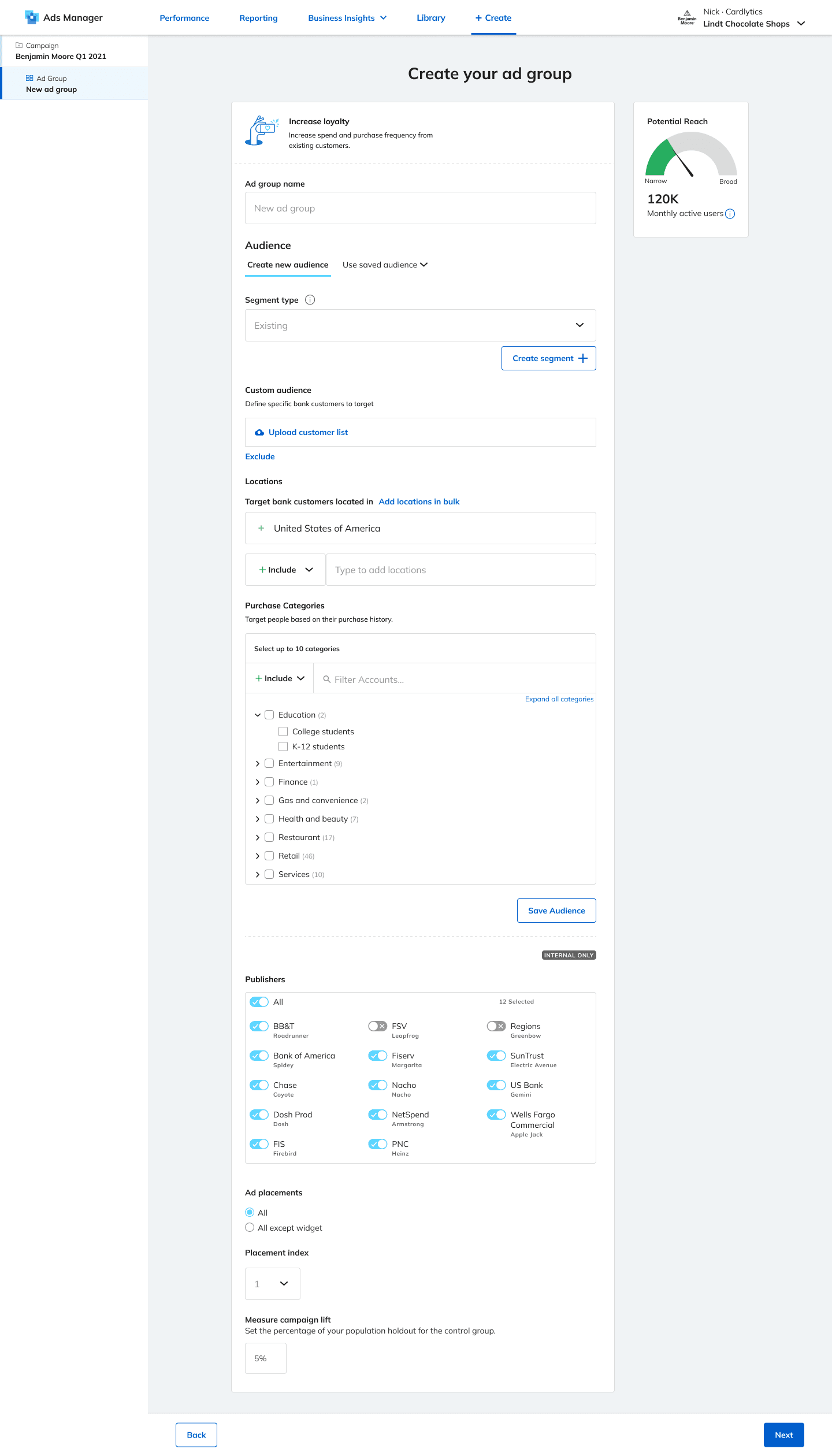Select New ad group in sidebar
The height and width of the screenshot is (1456, 832).
75,84
